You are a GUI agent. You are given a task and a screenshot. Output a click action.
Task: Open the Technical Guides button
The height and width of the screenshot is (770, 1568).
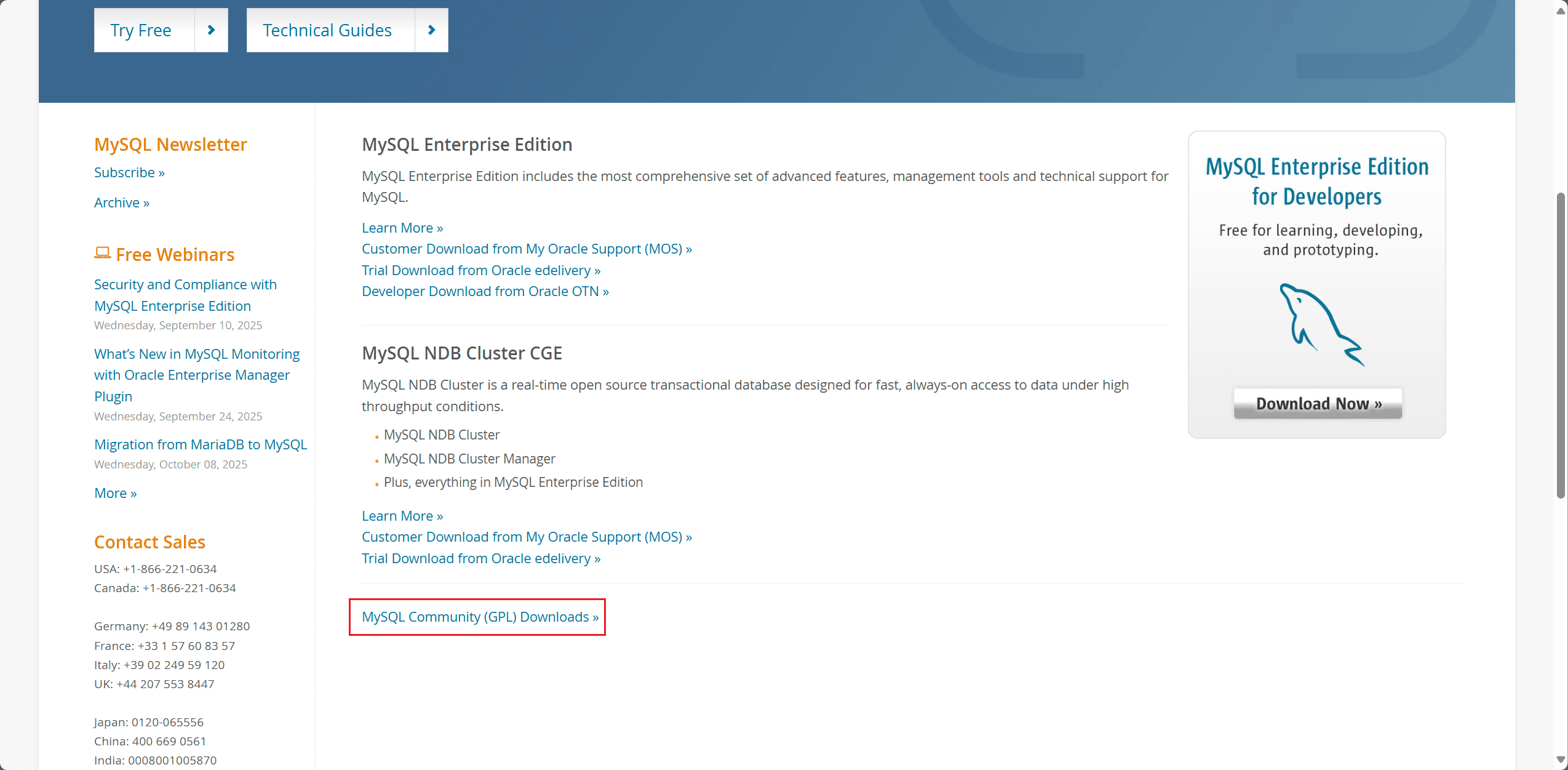tap(327, 30)
